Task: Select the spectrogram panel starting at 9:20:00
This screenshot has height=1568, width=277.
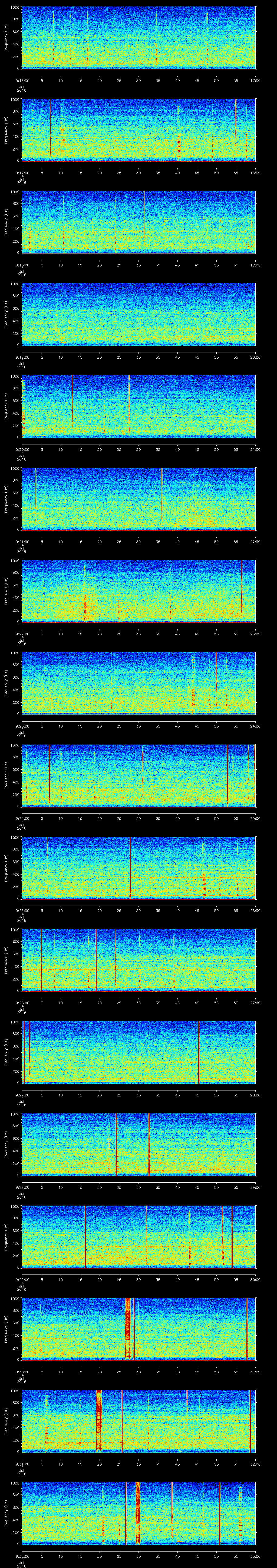Action: [139, 407]
